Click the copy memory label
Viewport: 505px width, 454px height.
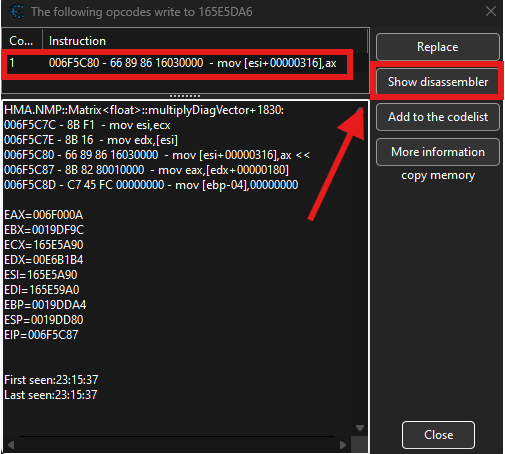tap(438, 175)
